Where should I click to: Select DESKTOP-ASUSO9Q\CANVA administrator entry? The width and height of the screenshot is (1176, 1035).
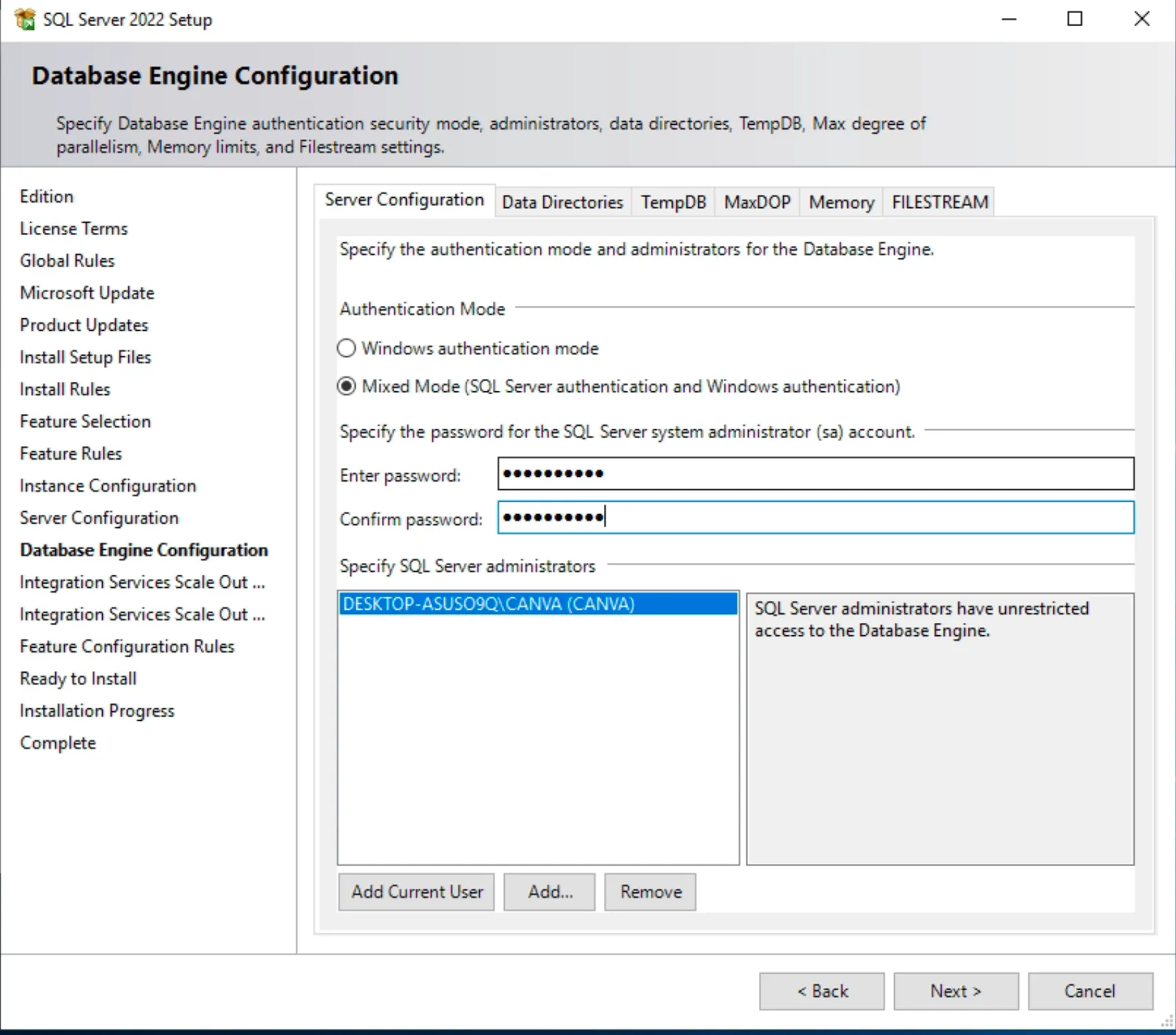pyautogui.click(x=538, y=604)
